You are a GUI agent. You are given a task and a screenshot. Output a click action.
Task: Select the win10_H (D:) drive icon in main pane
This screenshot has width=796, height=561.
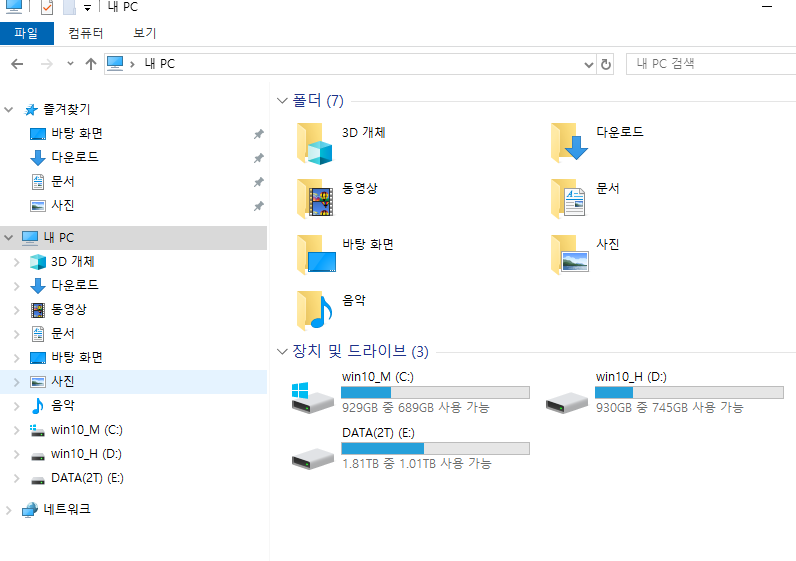click(x=567, y=403)
